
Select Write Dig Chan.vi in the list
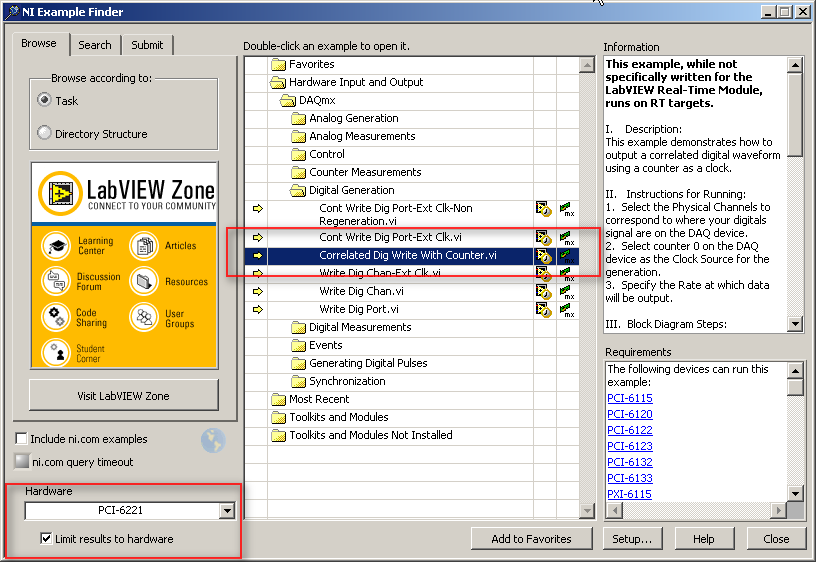pos(361,291)
